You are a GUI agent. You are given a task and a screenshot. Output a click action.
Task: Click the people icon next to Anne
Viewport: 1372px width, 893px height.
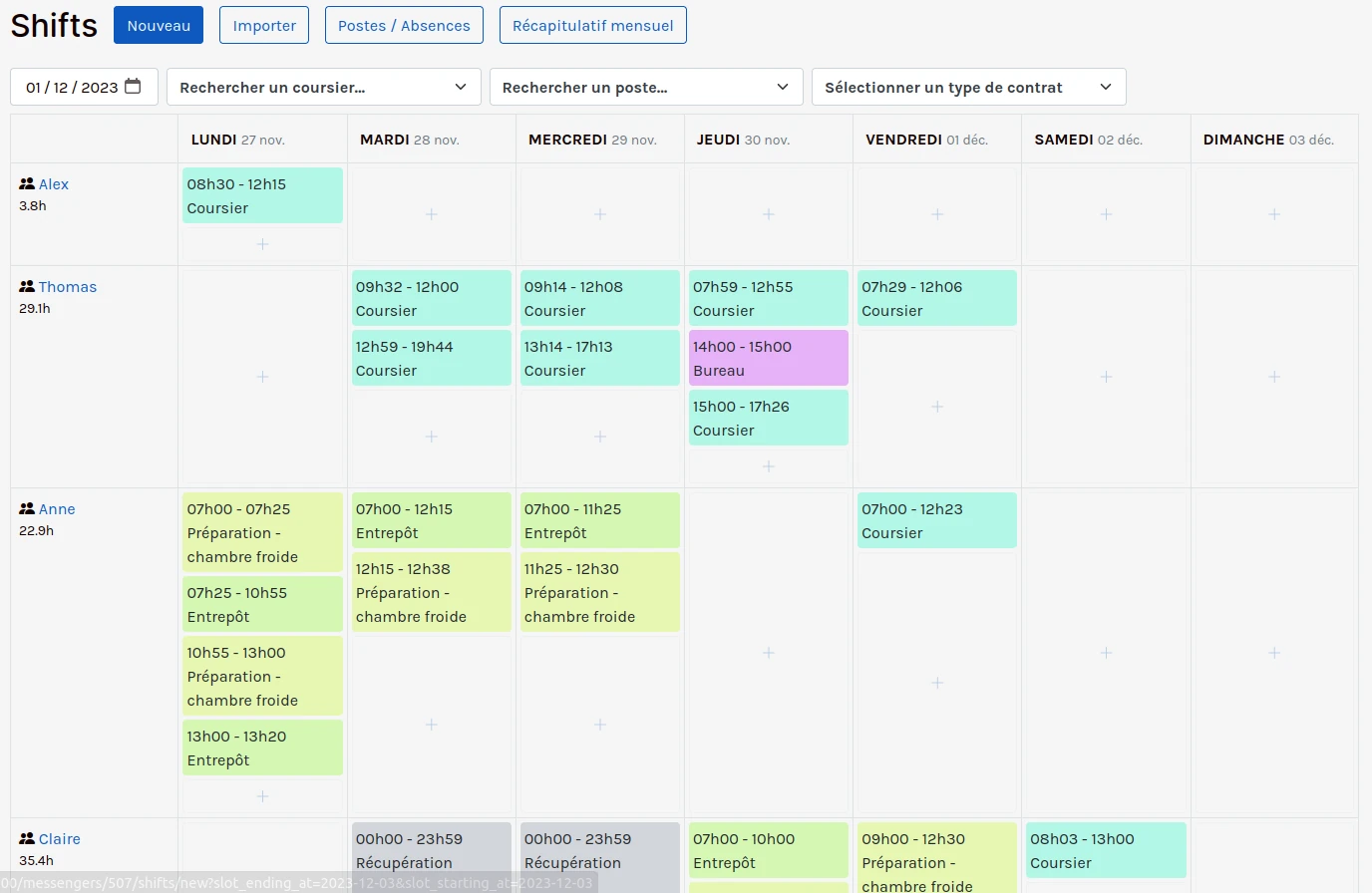click(27, 509)
